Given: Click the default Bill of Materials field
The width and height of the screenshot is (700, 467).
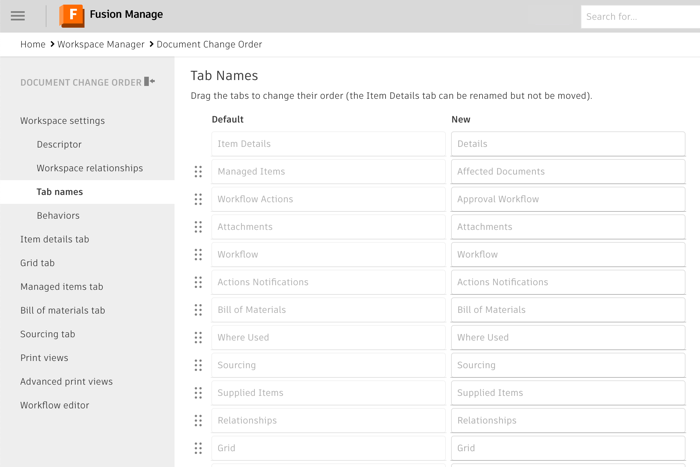Looking at the screenshot, I should [328, 310].
